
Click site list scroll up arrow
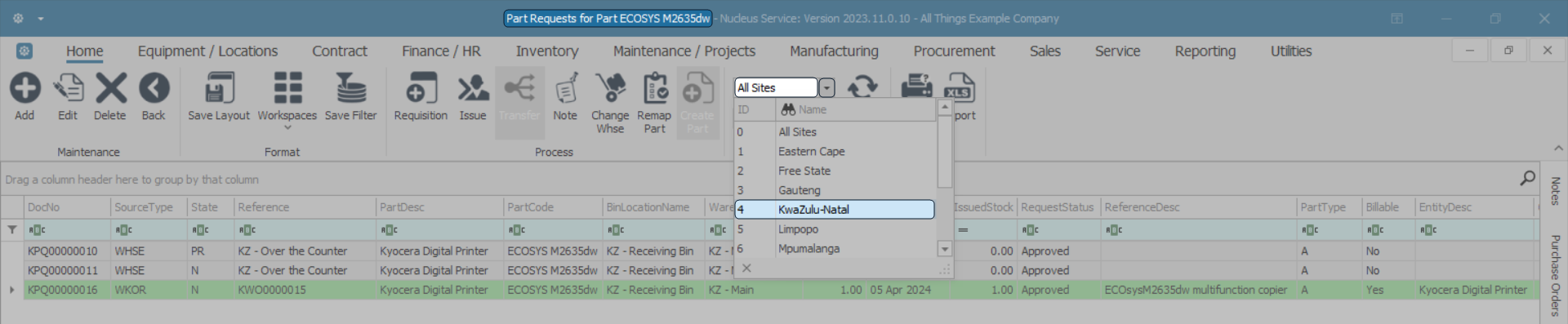[945, 107]
